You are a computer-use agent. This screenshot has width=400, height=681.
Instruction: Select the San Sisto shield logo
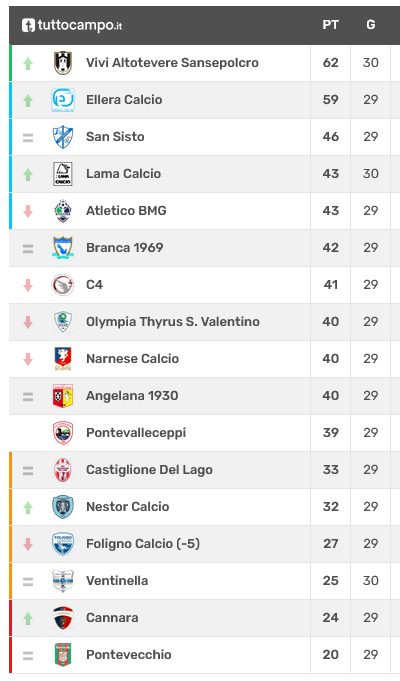(x=63, y=137)
